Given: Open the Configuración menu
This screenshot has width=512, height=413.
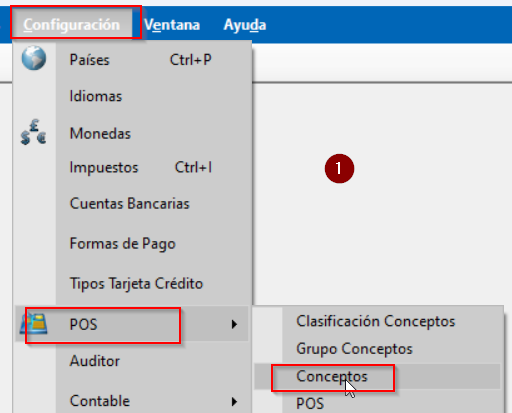Looking at the screenshot, I should [72, 25].
